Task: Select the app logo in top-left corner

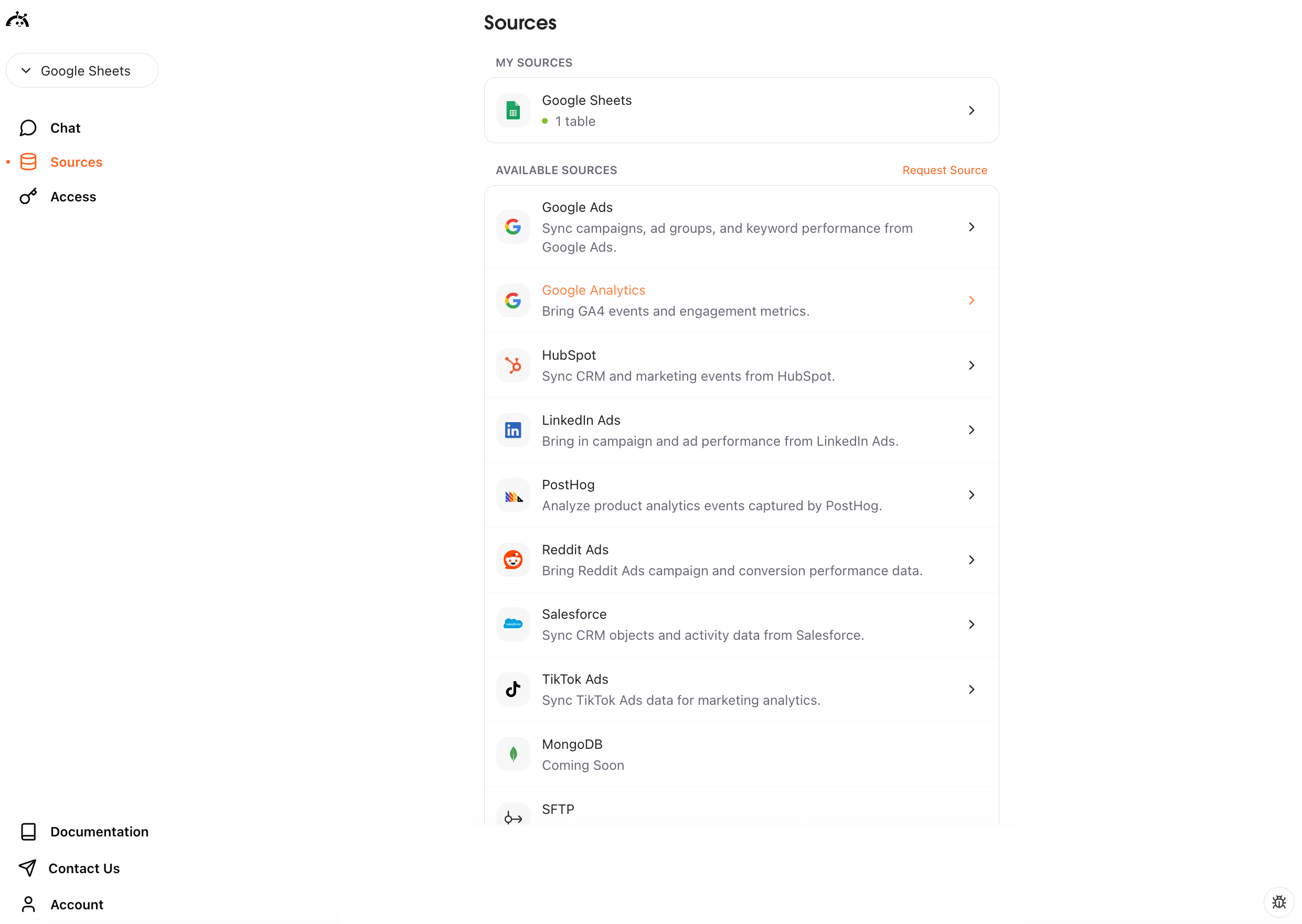Action: 18,19
